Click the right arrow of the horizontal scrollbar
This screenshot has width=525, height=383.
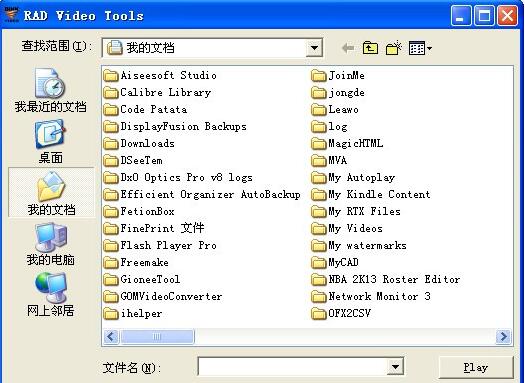click(503, 336)
